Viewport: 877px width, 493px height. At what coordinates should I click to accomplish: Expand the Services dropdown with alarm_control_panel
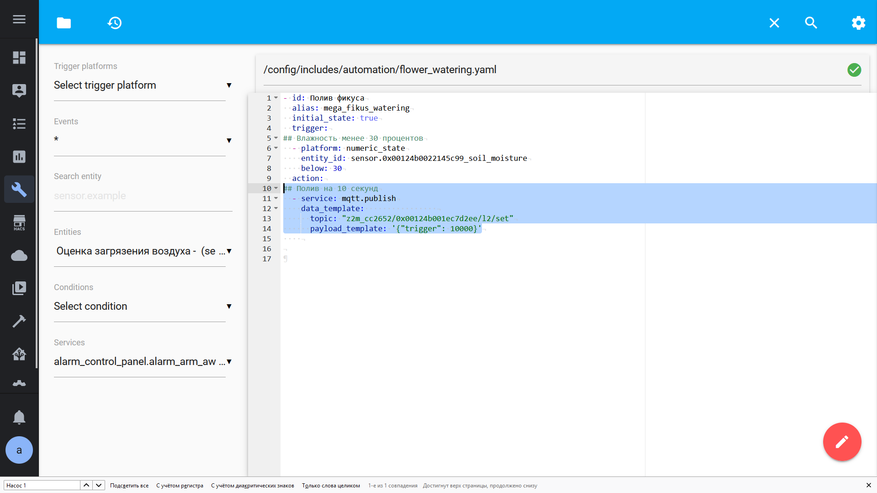[142, 362]
